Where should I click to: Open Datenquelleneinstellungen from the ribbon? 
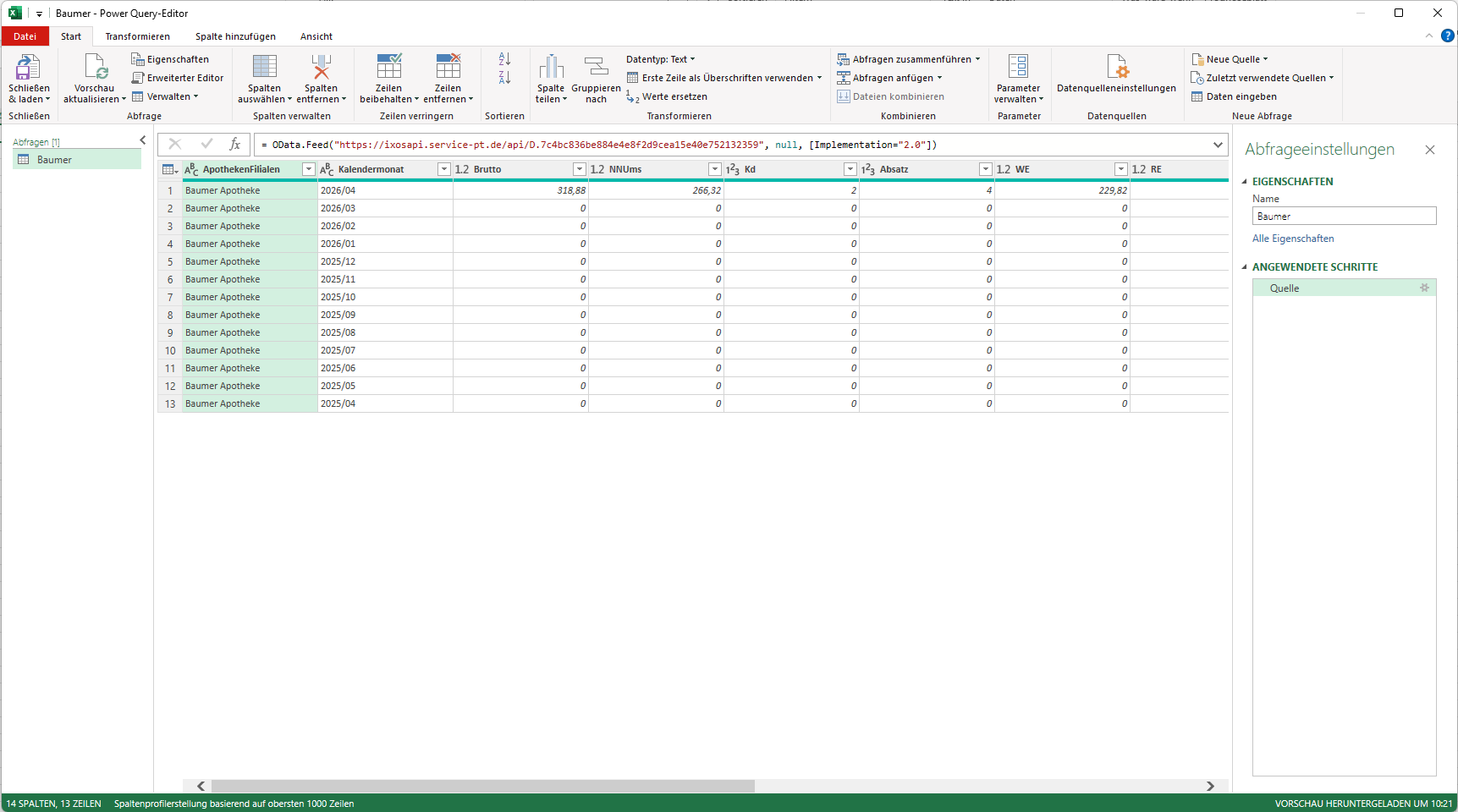tap(1116, 69)
